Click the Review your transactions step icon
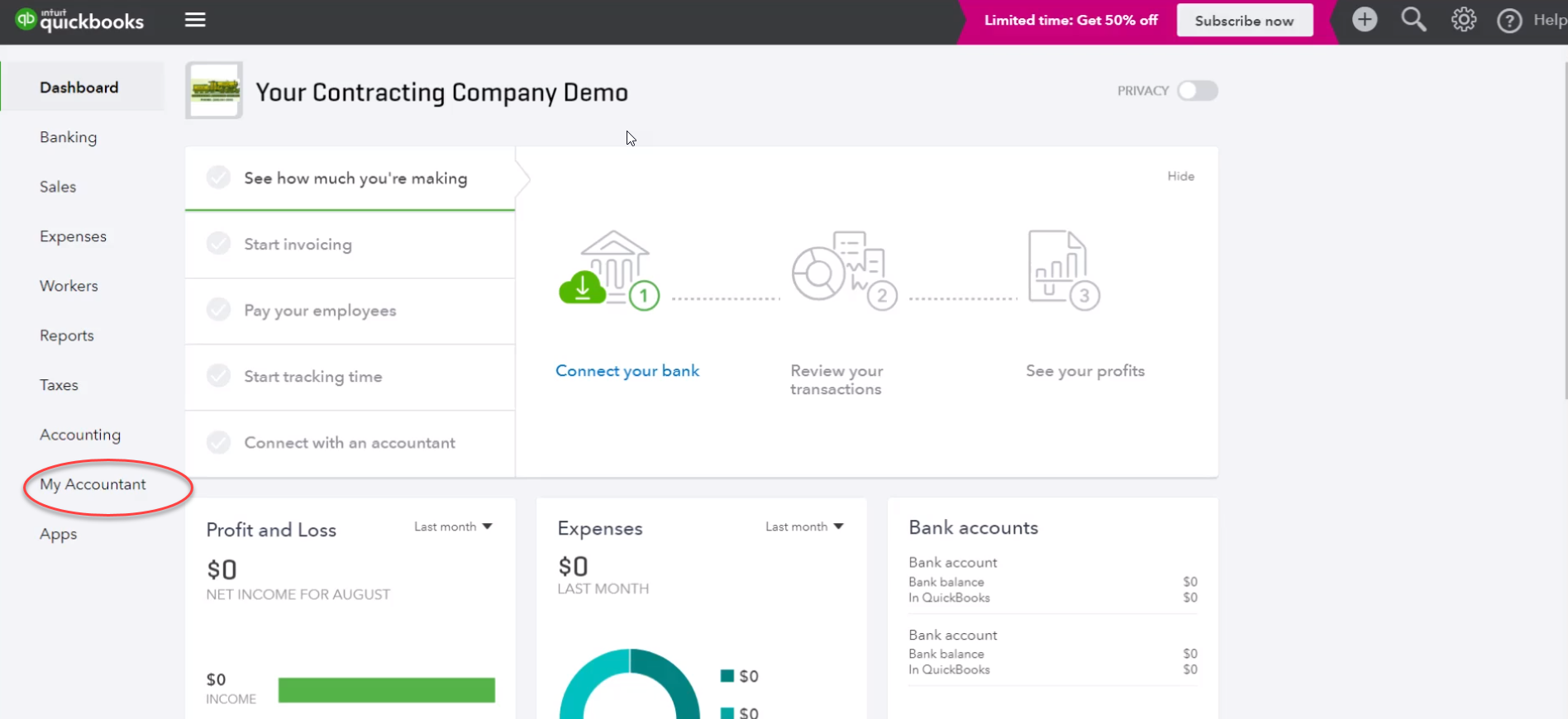This screenshot has width=1568, height=719. tap(844, 270)
